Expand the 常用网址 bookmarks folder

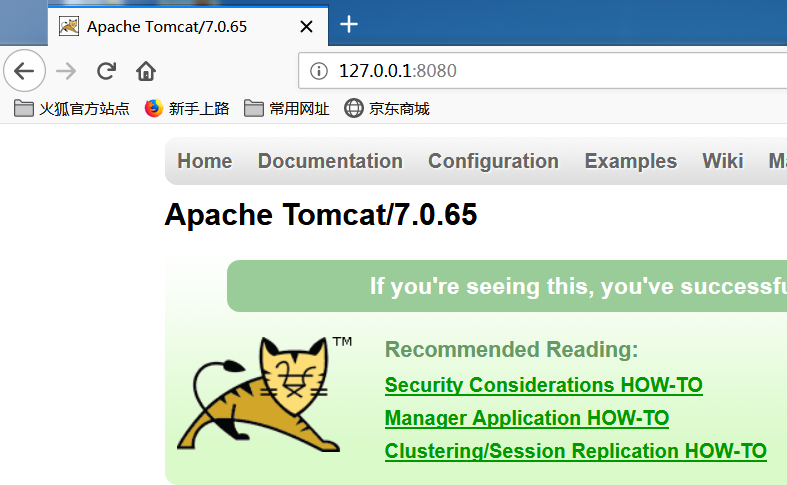tap(287, 108)
